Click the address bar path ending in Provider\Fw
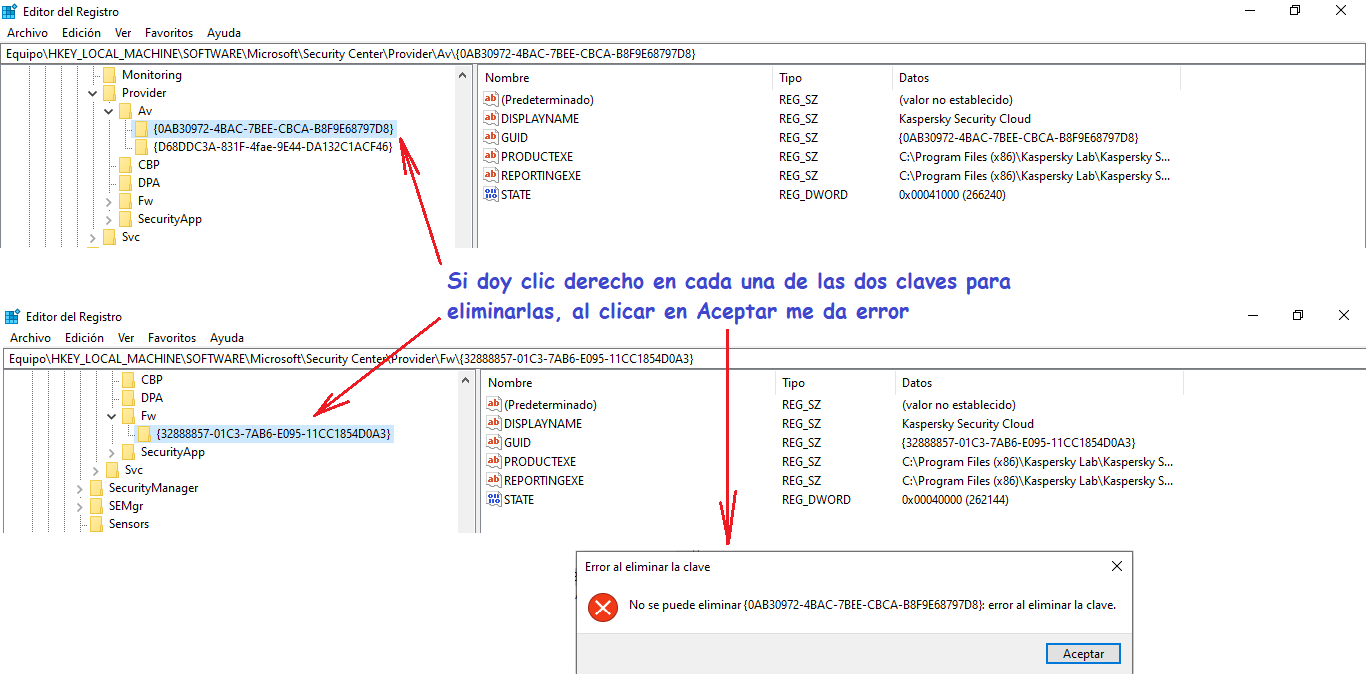The height and width of the screenshot is (675, 1366). [683, 358]
